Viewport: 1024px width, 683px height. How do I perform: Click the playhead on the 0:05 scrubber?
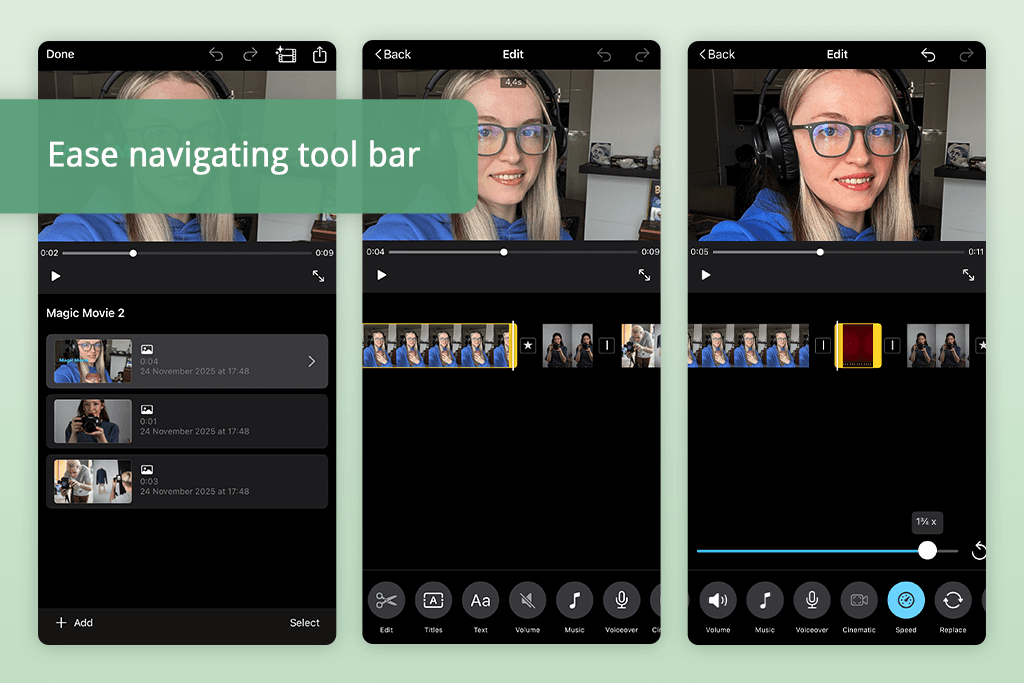click(820, 252)
